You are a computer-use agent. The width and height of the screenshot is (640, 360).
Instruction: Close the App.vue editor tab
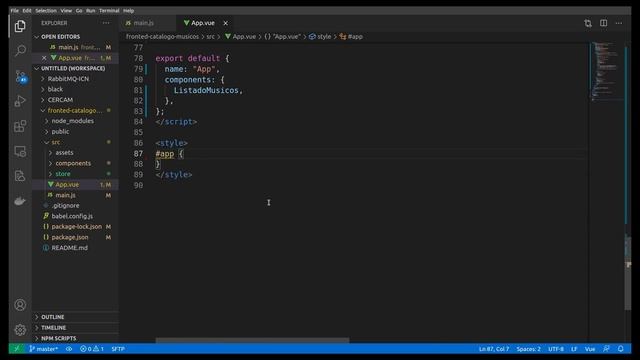[x=225, y=23]
